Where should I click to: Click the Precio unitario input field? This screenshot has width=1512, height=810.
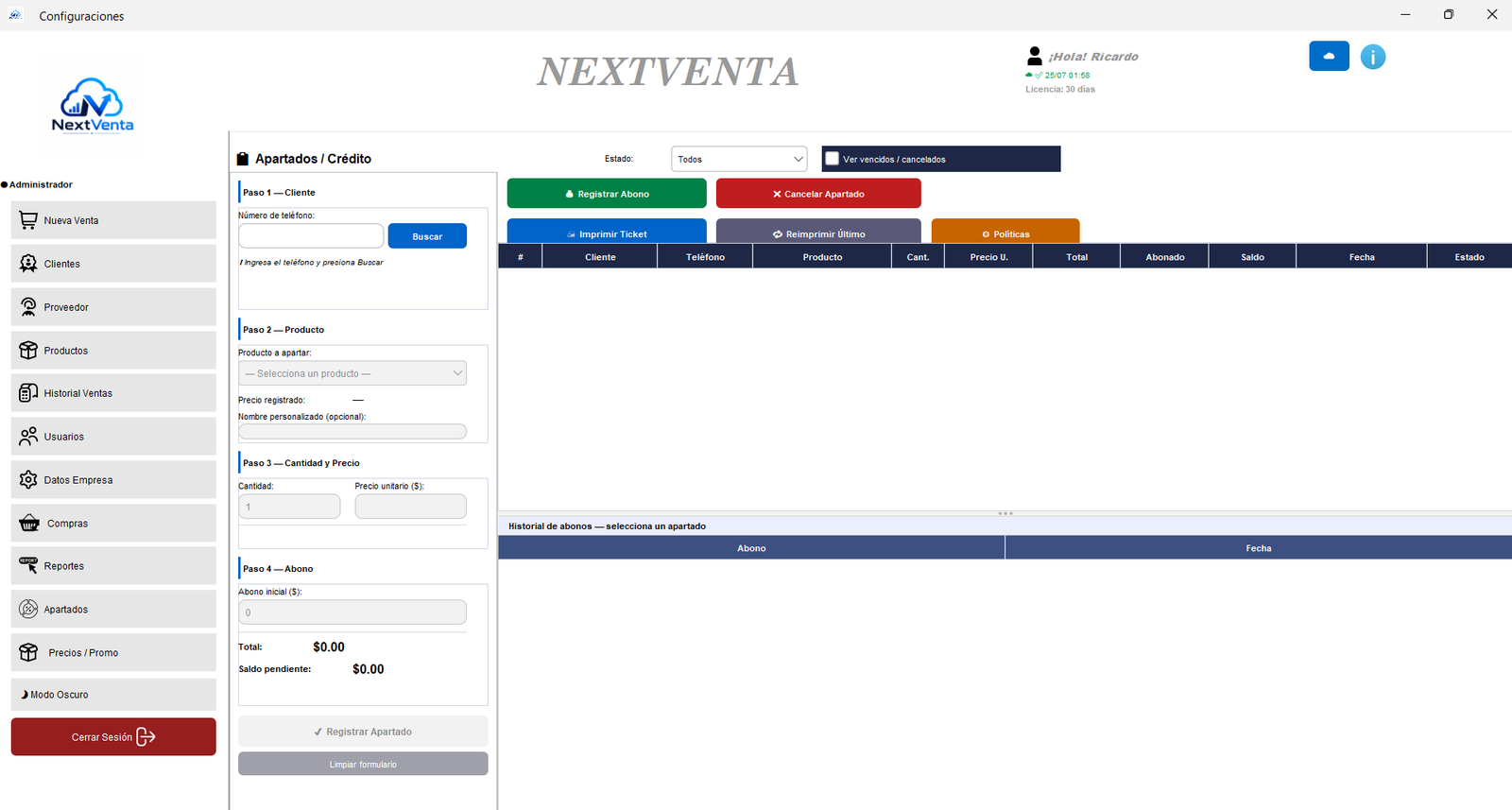coord(411,507)
